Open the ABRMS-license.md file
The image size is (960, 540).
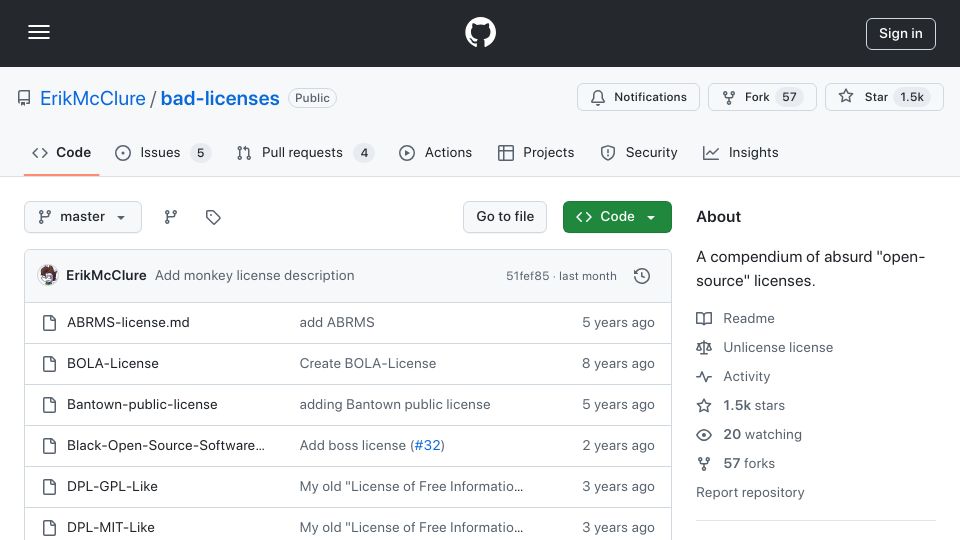click(128, 323)
